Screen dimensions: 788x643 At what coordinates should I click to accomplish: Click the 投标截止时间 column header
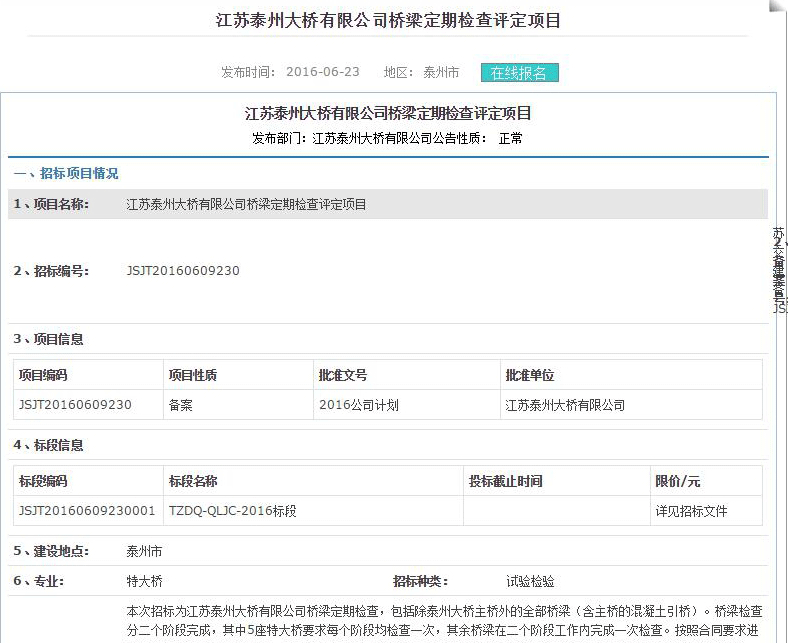pyautogui.click(x=506, y=481)
